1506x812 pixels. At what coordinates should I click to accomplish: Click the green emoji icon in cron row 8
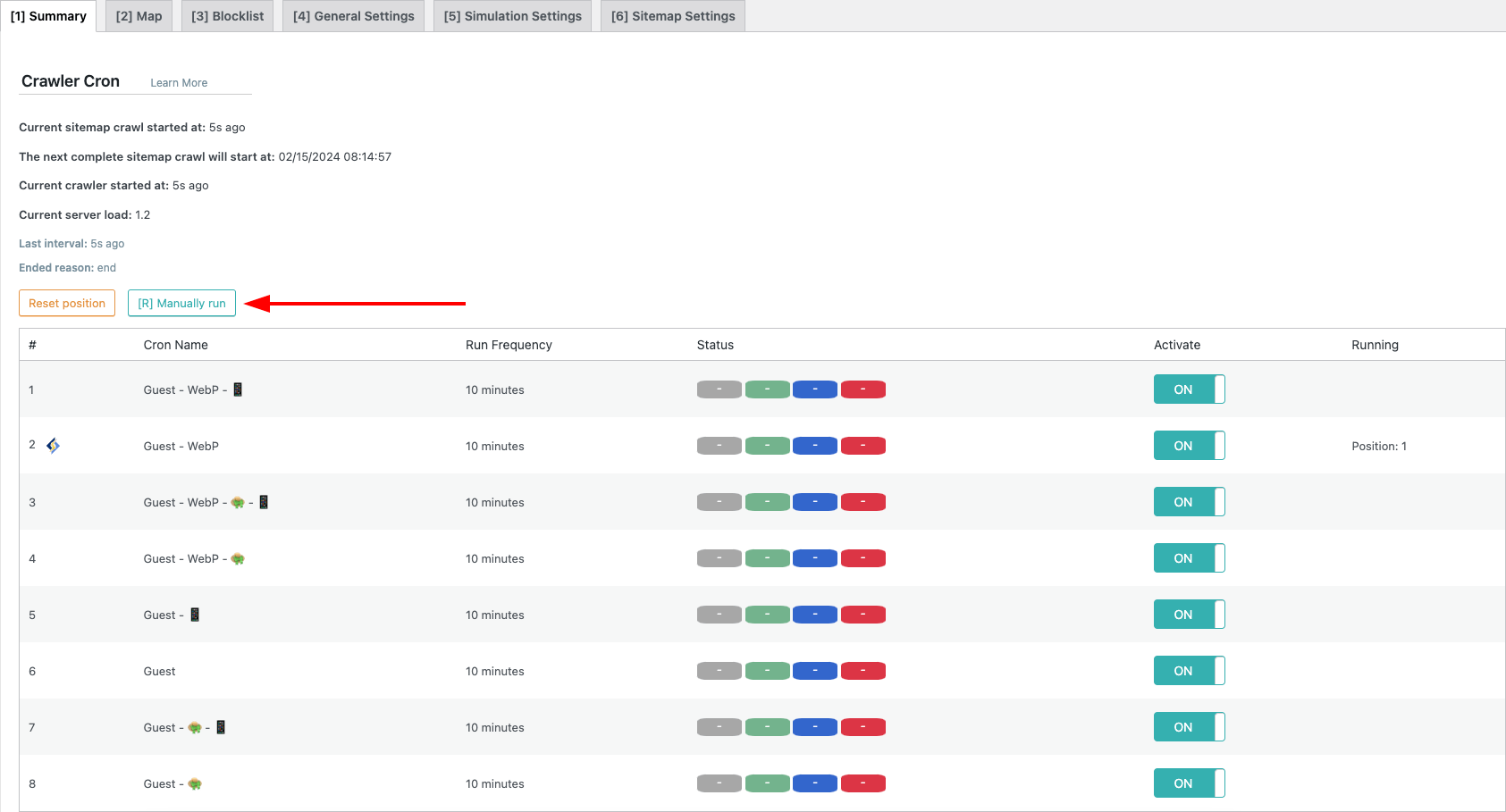pyautogui.click(x=195, y=784)
